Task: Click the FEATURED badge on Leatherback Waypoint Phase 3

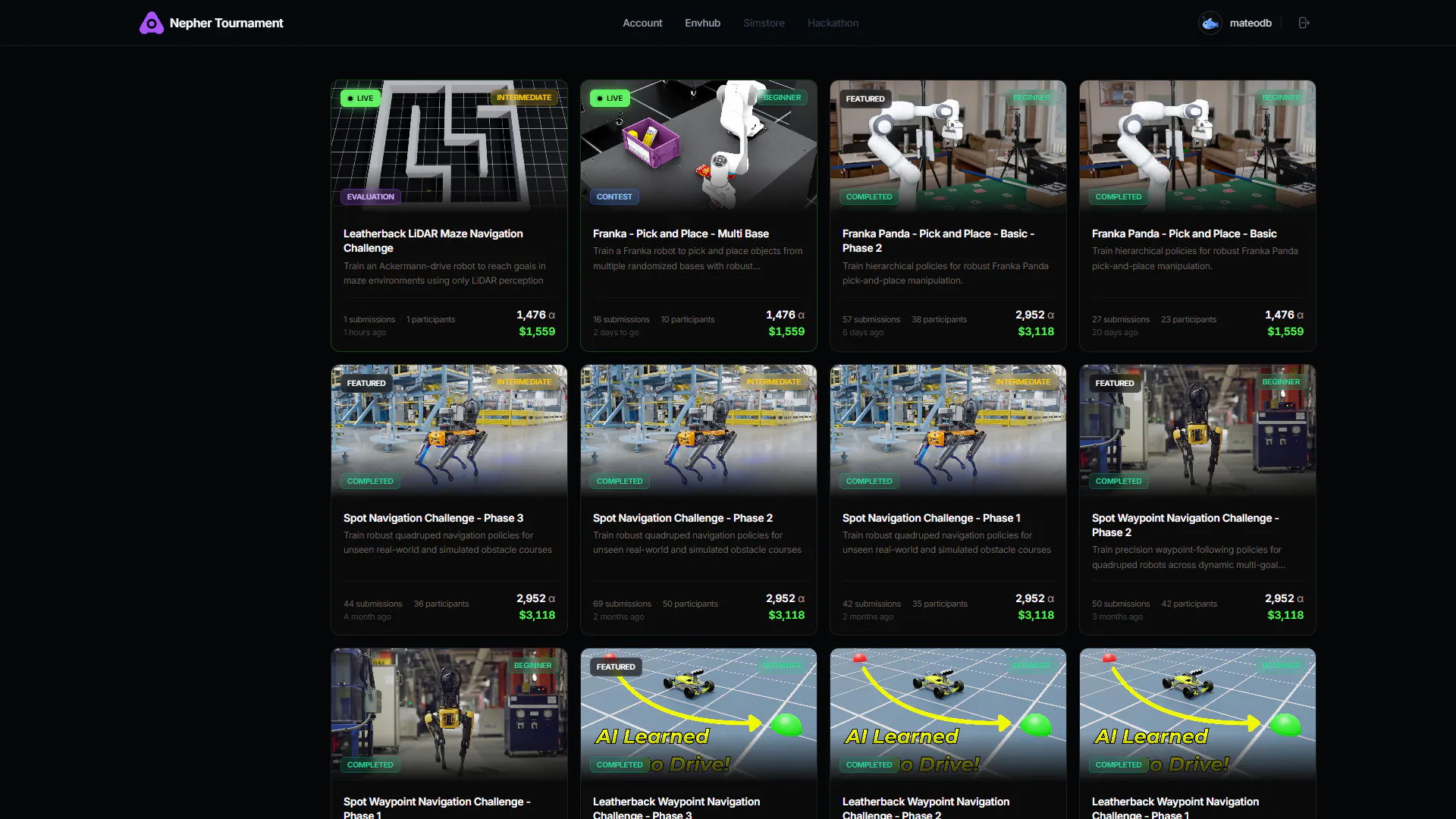Action: click(x=616, y=667)
